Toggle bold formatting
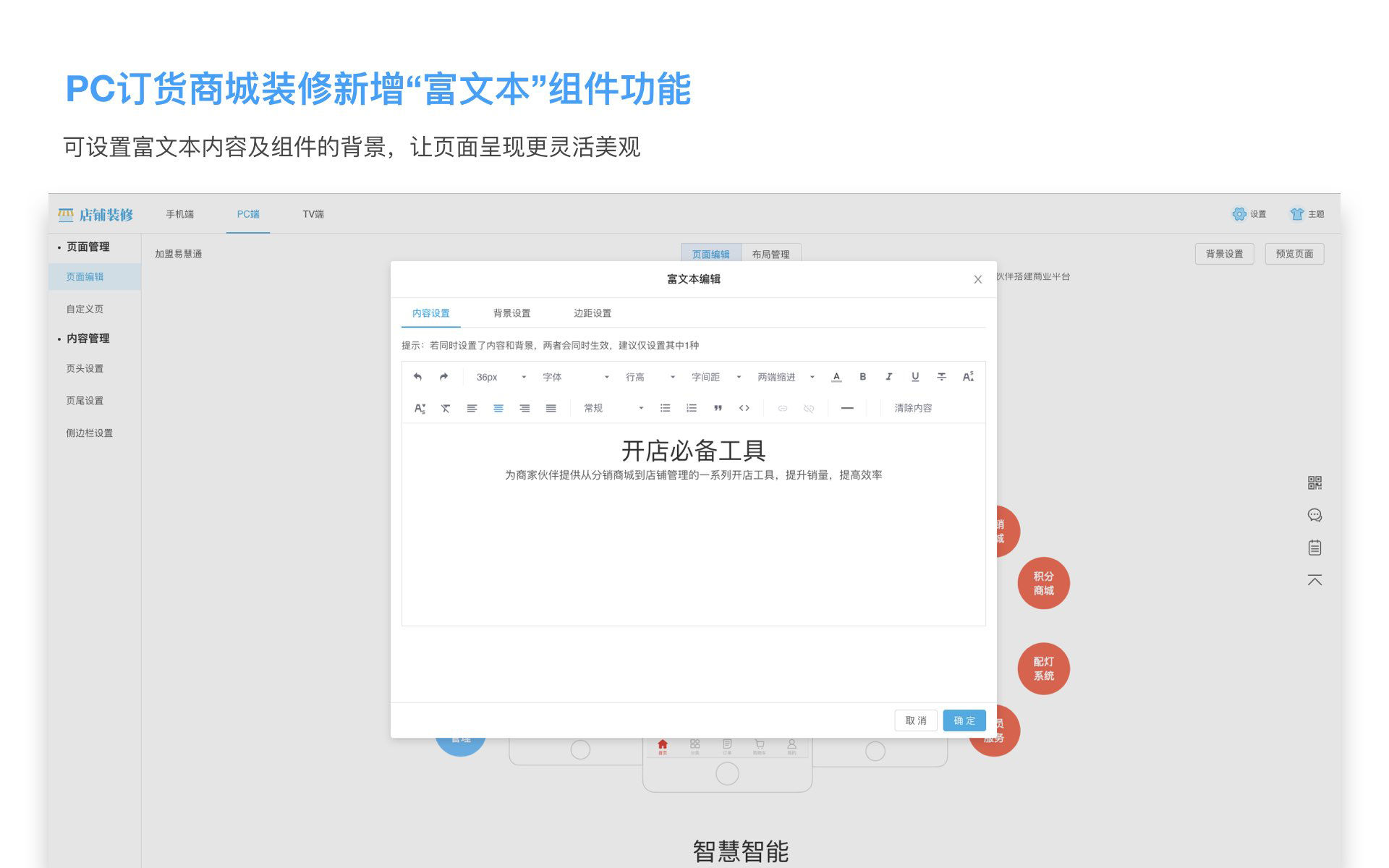 coord(862,377)
